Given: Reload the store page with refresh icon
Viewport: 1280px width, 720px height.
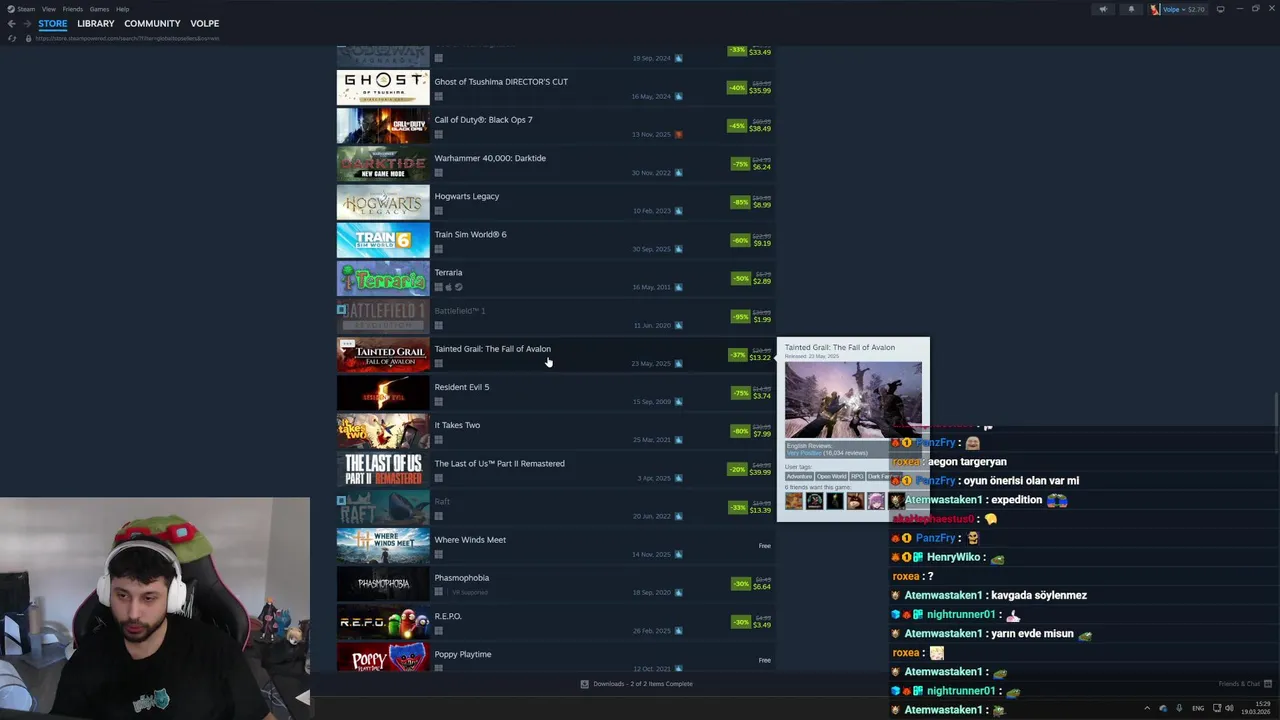Looking at the screenshot, I should (x=12, y=38).
